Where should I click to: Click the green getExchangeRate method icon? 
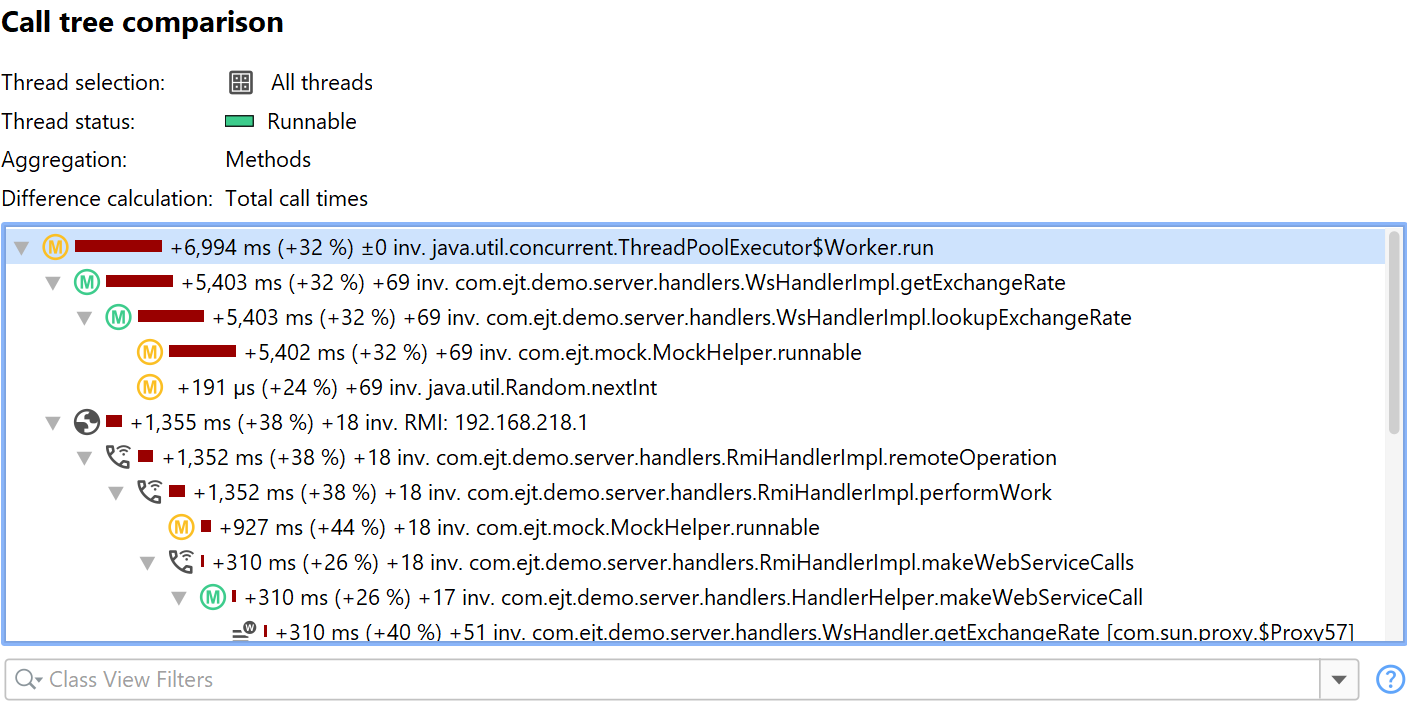tap(87, 283)
